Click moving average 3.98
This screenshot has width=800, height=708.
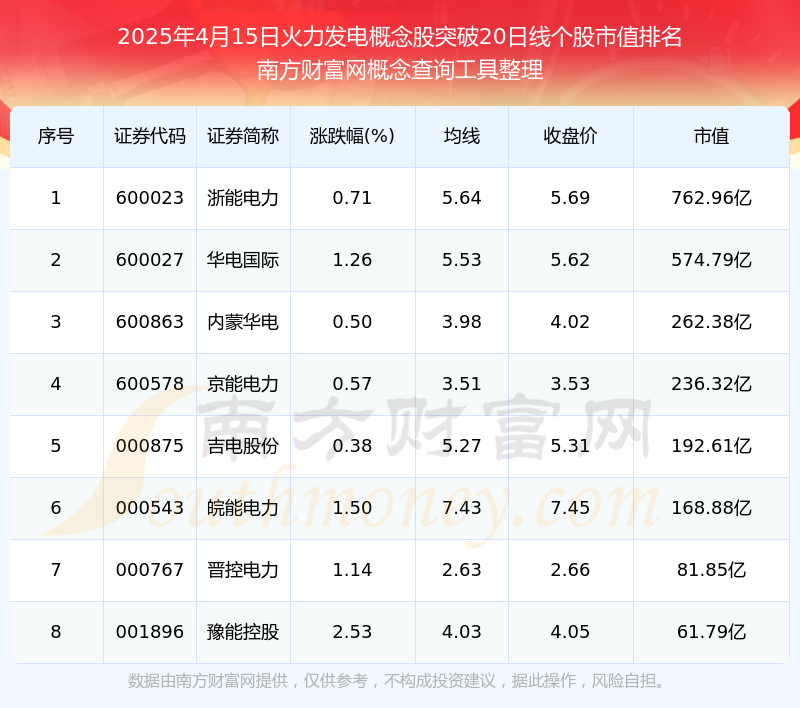click(x=462, y=322)
